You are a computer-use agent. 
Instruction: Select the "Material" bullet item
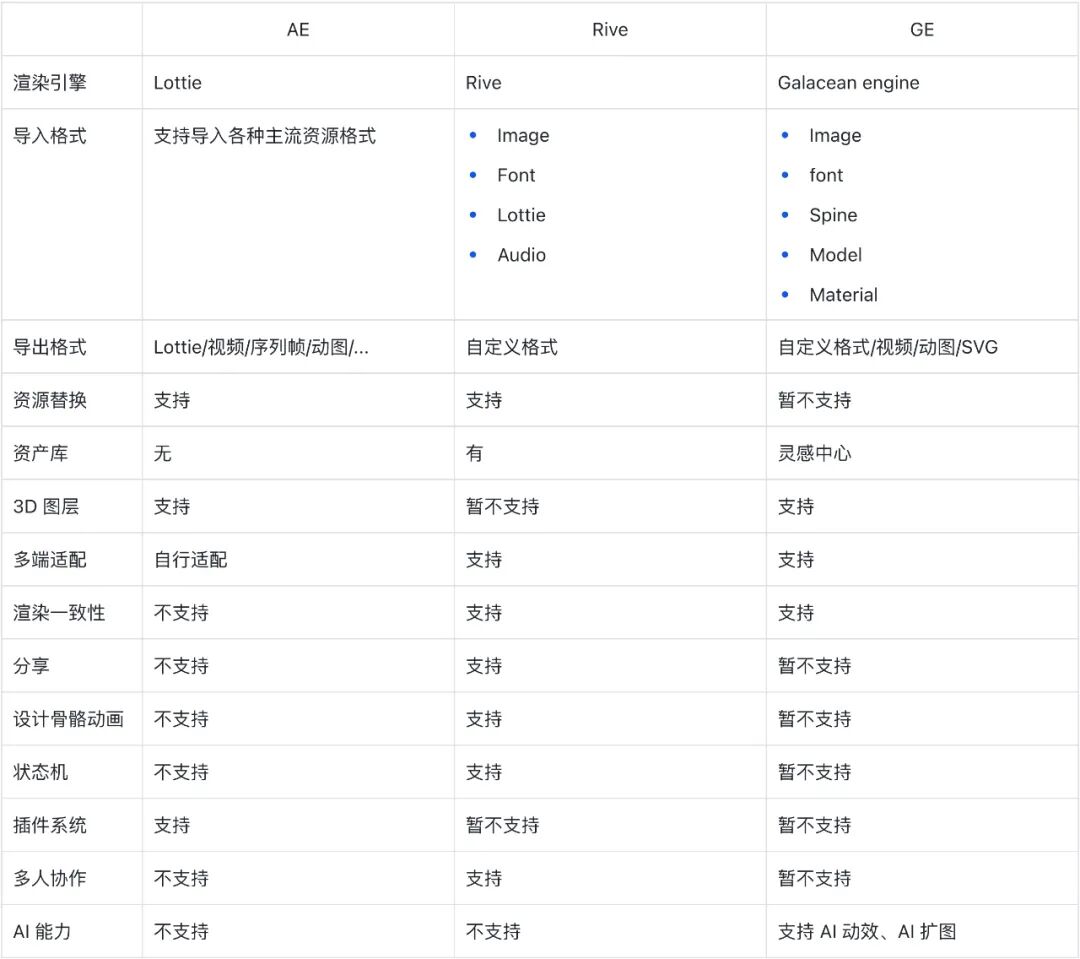(x=843, y=295)
